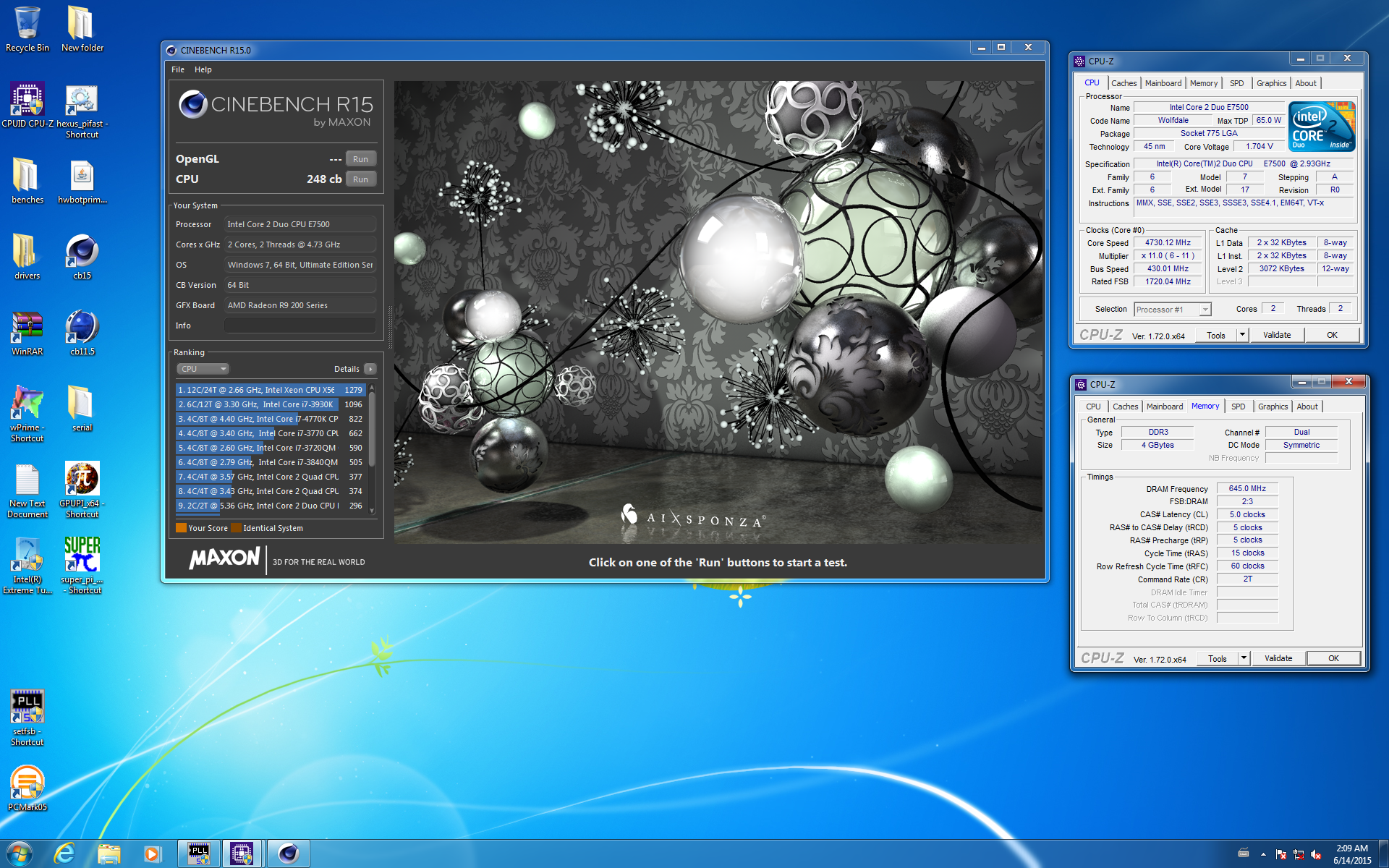Select the setfsb shortcut icon
The image size is (1389, 868).
coord(27,718)
